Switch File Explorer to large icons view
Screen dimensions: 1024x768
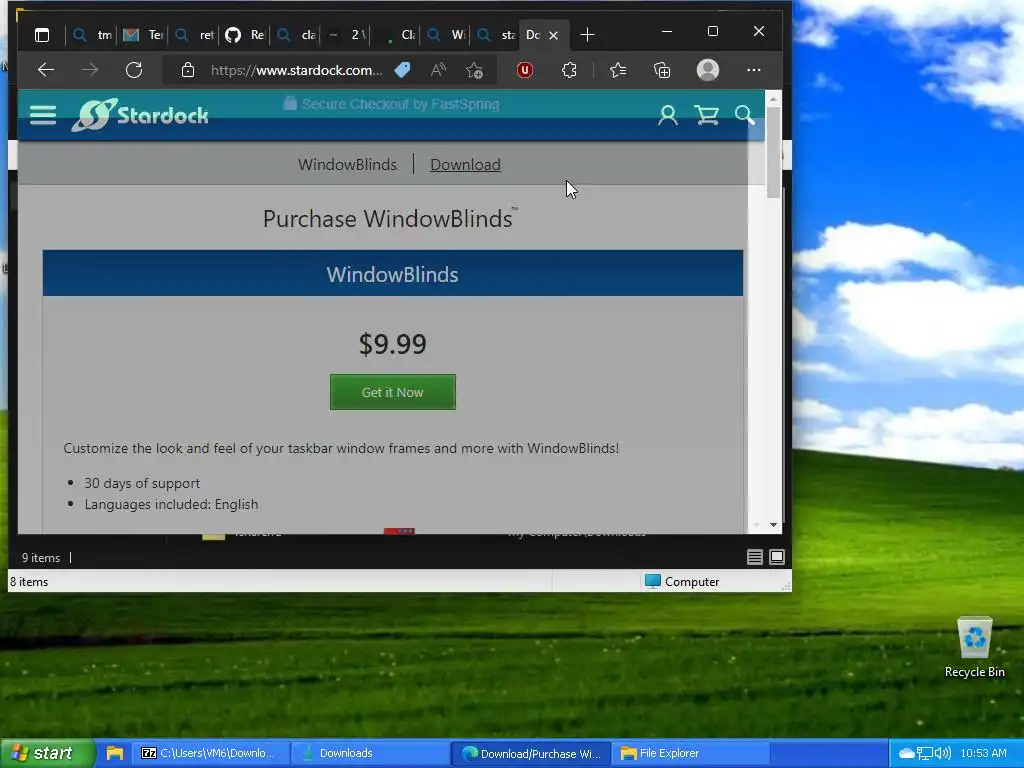(x=777, y=557)
